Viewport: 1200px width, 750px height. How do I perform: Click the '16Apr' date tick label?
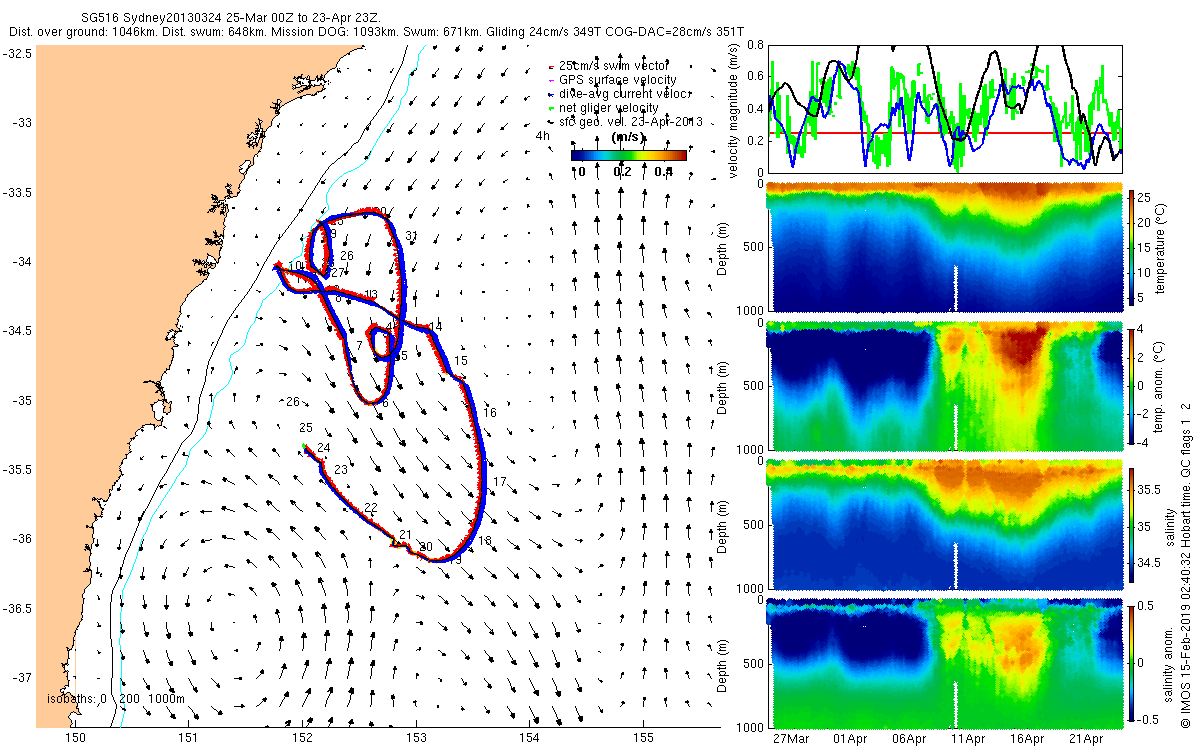coord(1027,738)
